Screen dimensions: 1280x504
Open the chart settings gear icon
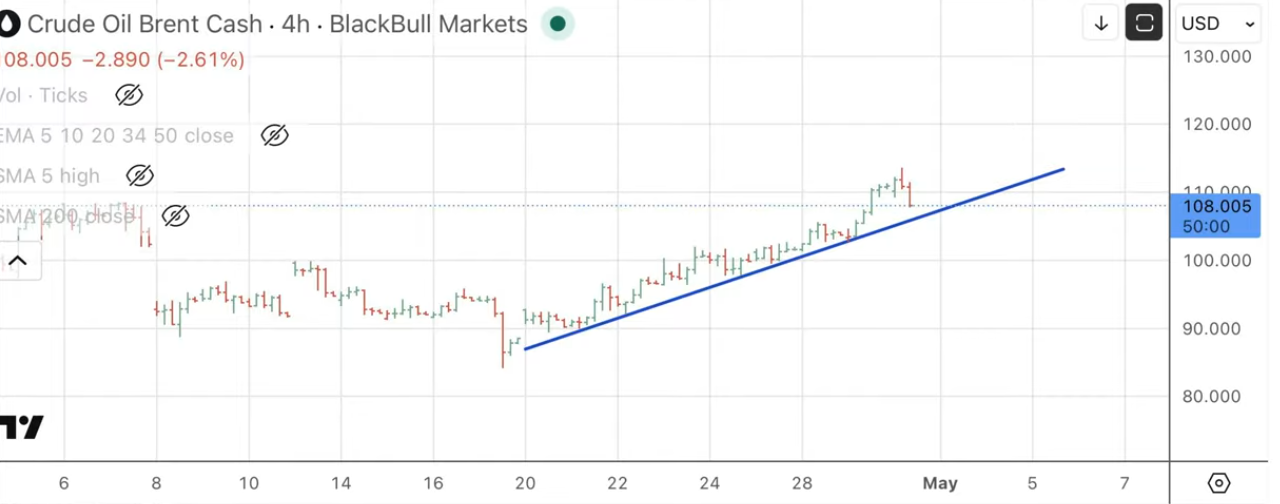tap(1219, 484)
